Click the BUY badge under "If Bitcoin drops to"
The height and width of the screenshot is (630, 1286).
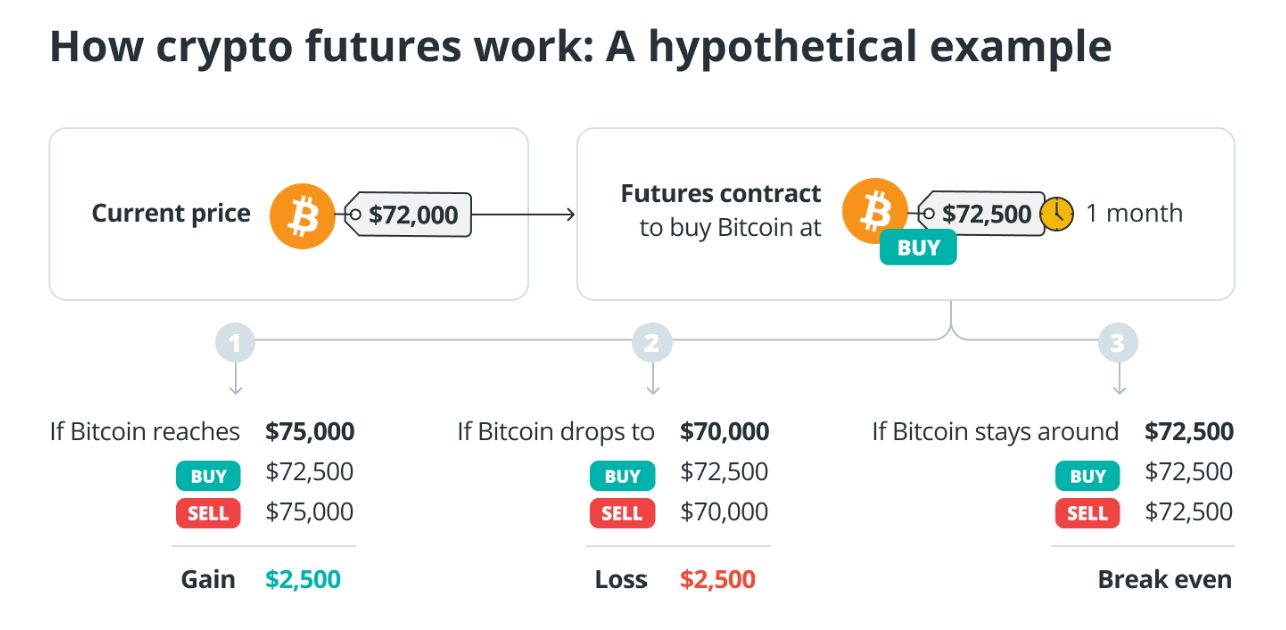pyautogui.click(x=622, y=475)
